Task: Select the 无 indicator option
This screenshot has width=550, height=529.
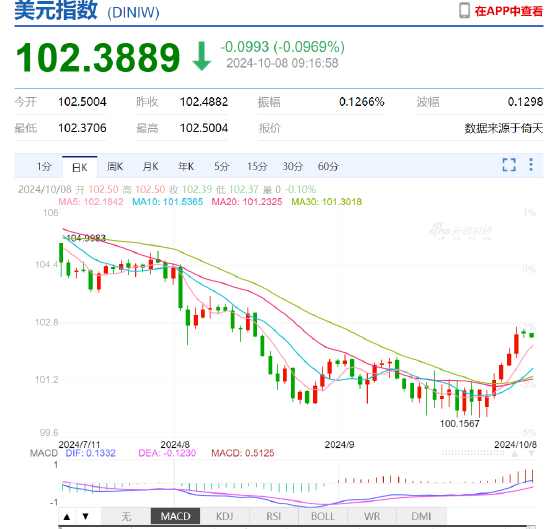Action: 126,516
